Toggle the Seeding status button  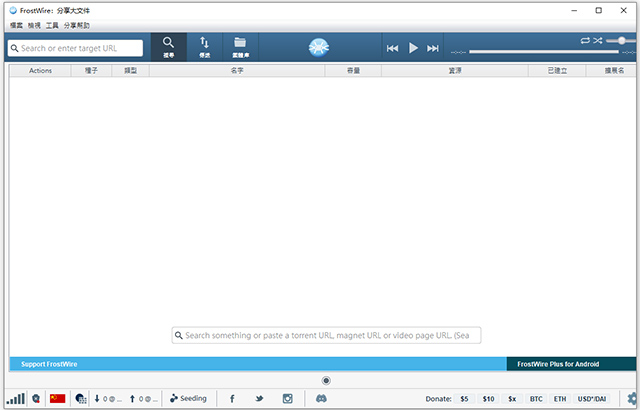click(x=188, y=398)
